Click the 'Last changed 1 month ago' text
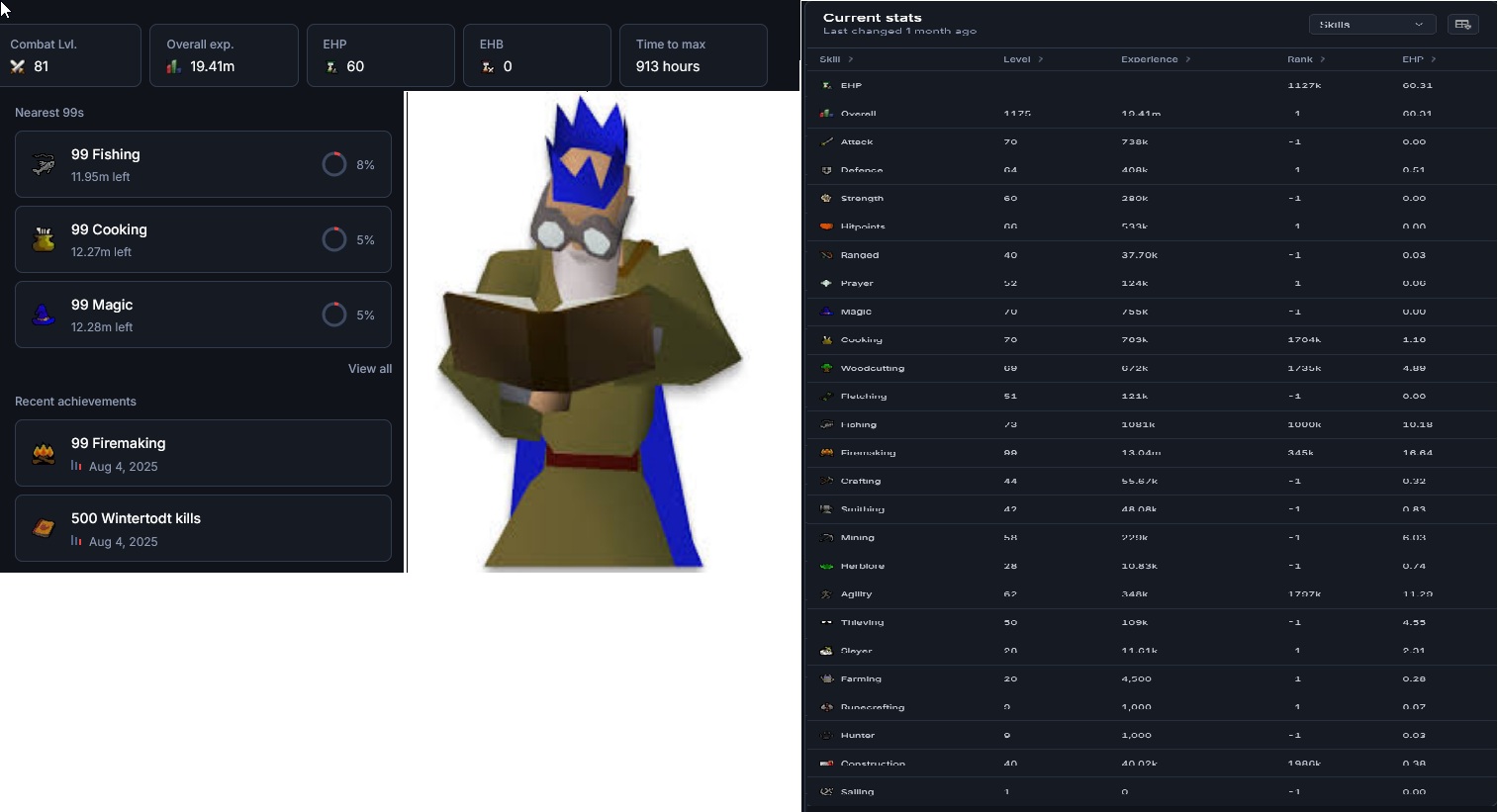 click(899, 32)
